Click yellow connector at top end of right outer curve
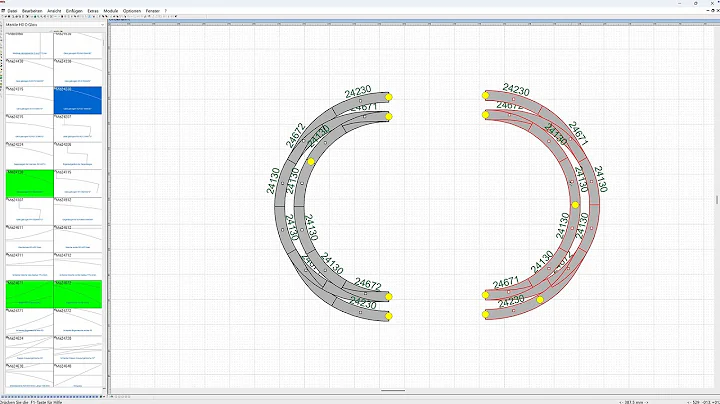 tap(485, 95)
